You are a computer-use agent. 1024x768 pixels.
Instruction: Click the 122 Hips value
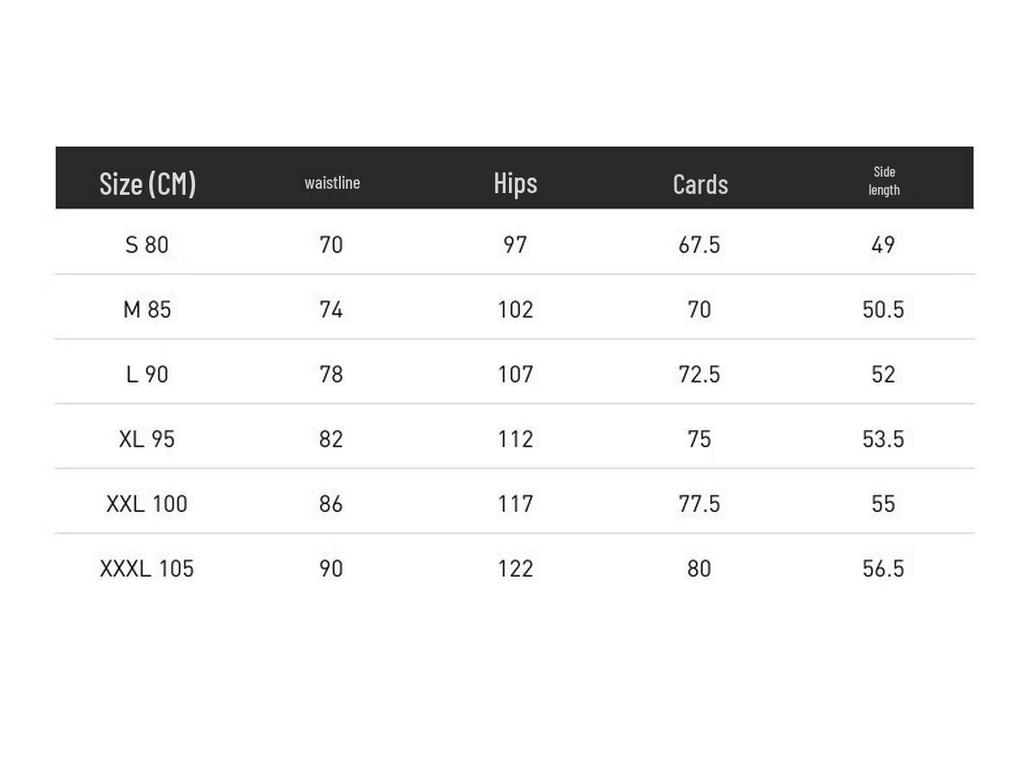coord(516,568)
